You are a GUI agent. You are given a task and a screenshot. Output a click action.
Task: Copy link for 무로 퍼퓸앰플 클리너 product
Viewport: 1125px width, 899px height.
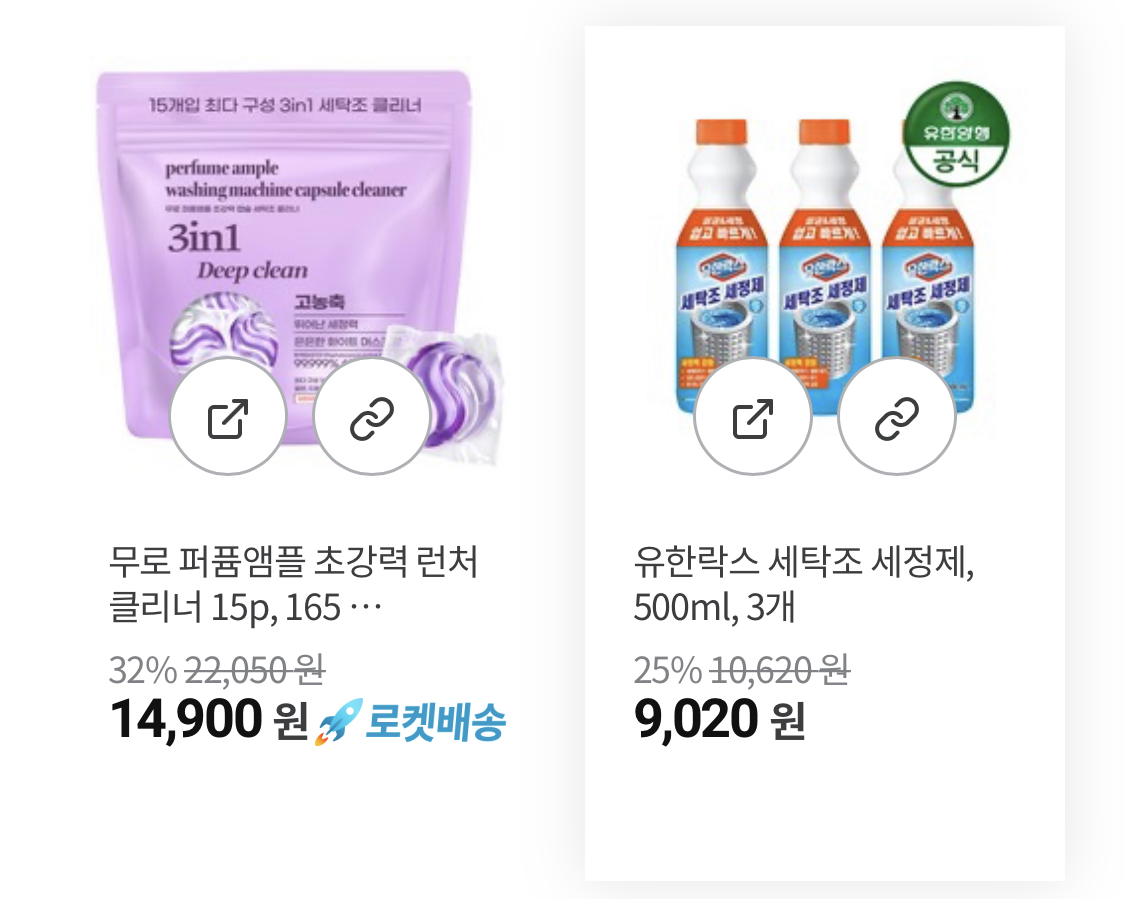pos(372,416)
